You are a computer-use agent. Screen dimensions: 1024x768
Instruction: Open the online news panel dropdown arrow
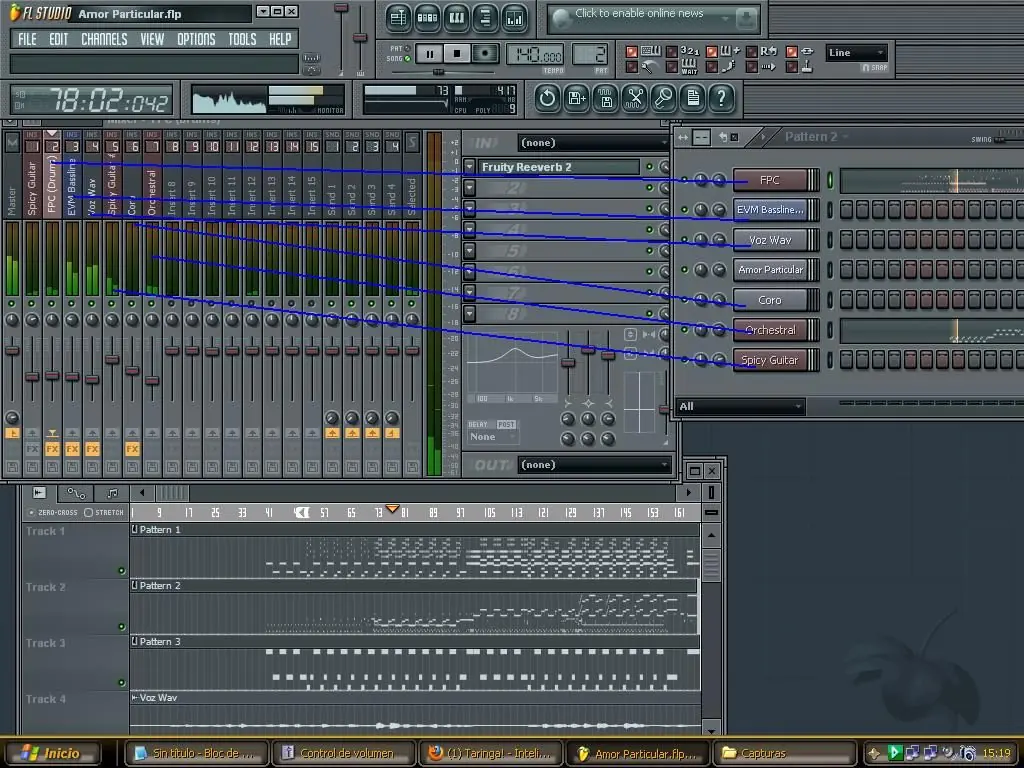click(725, 20)
